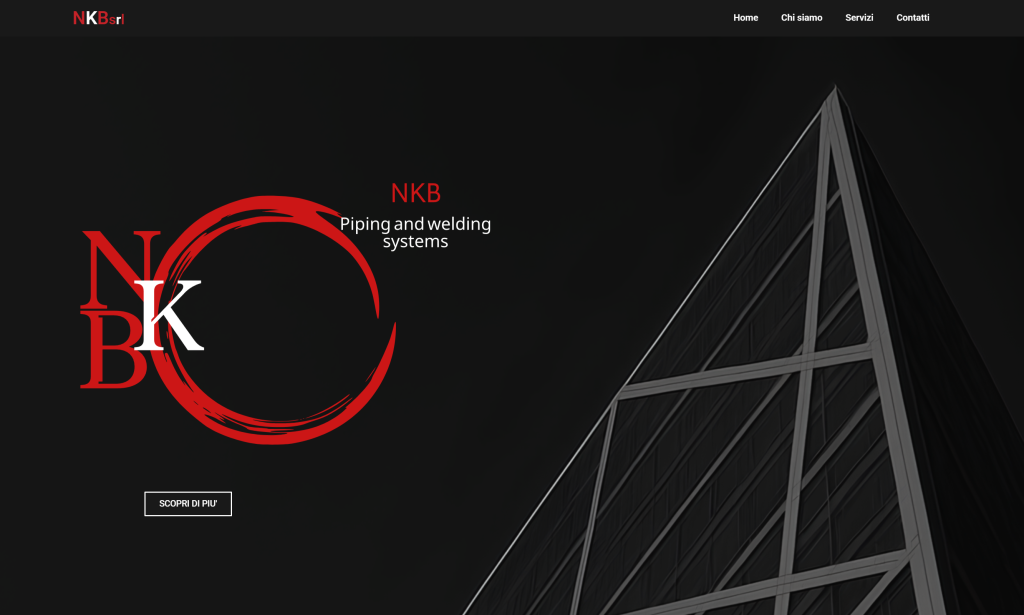Navigate to the Contatti page
Viewport: 1024px width, 615px height.
click(x=912, y=18)
